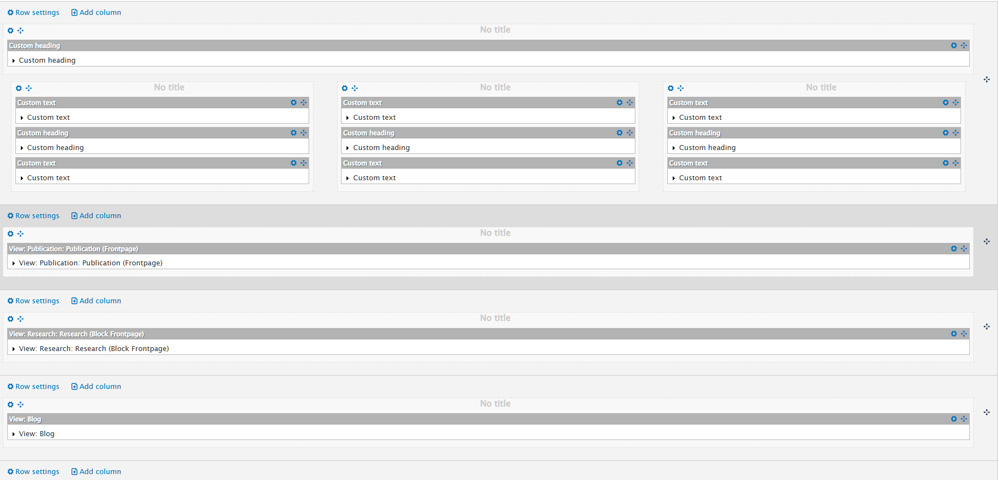Click column move icon above the Publication view
Screen dimensions: 999x481
[21, 234]
